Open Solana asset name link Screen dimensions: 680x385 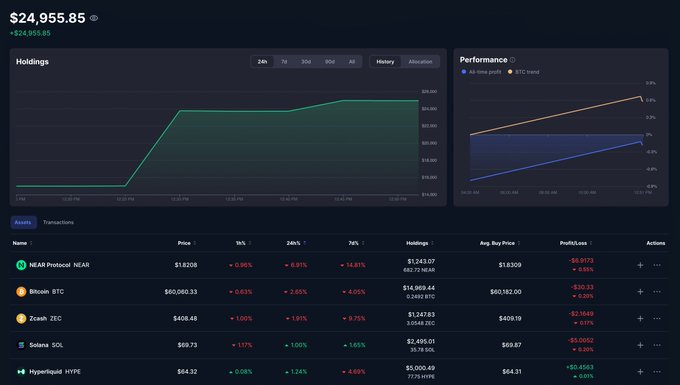(x=46, y=345)
